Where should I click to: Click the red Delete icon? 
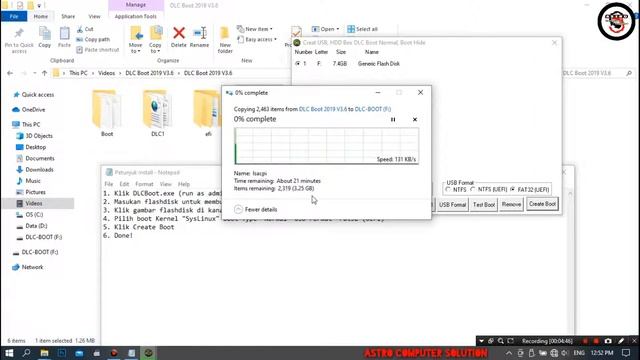179,37
